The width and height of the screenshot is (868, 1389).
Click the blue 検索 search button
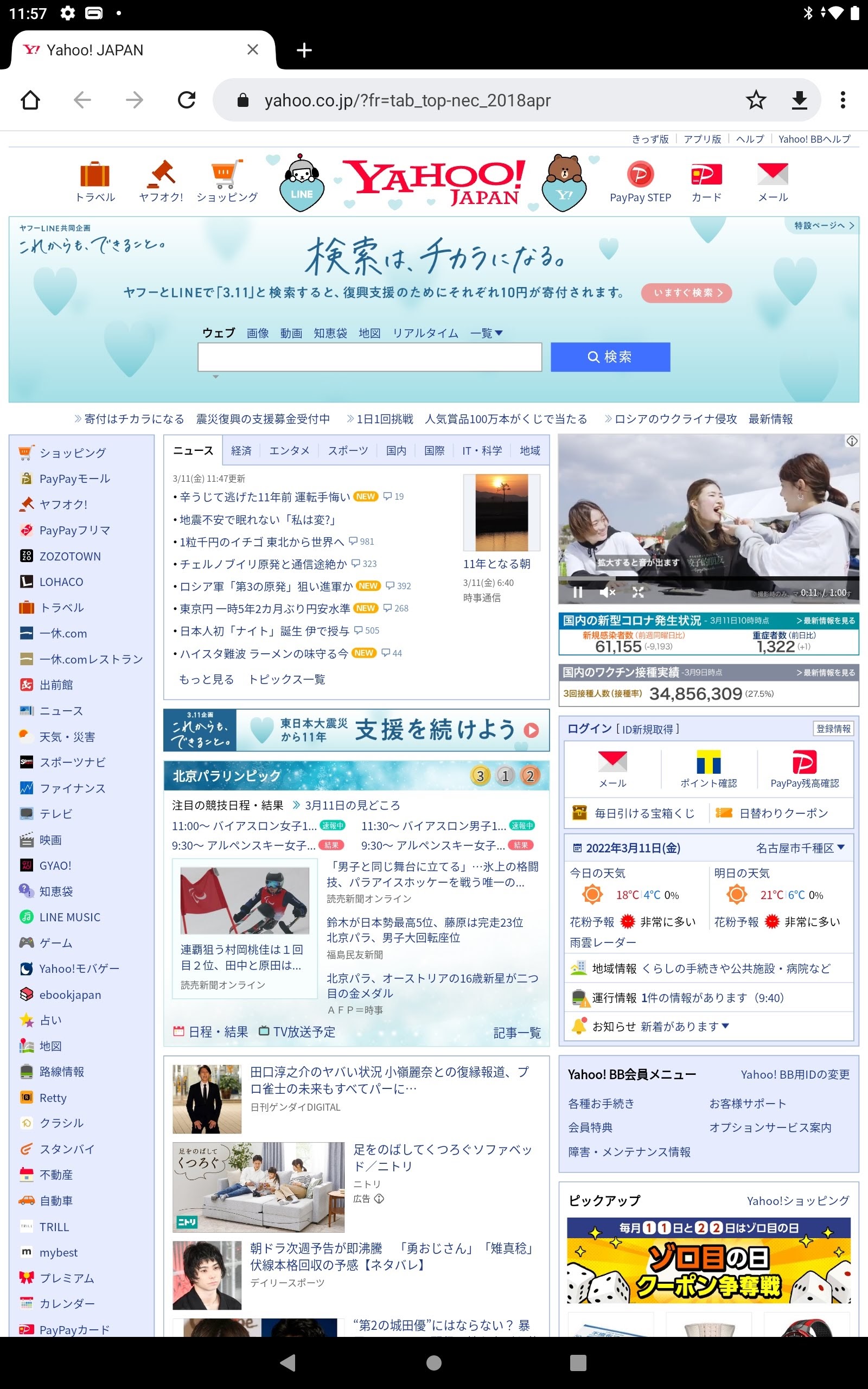pyautogui.click(x=610, y=357)
